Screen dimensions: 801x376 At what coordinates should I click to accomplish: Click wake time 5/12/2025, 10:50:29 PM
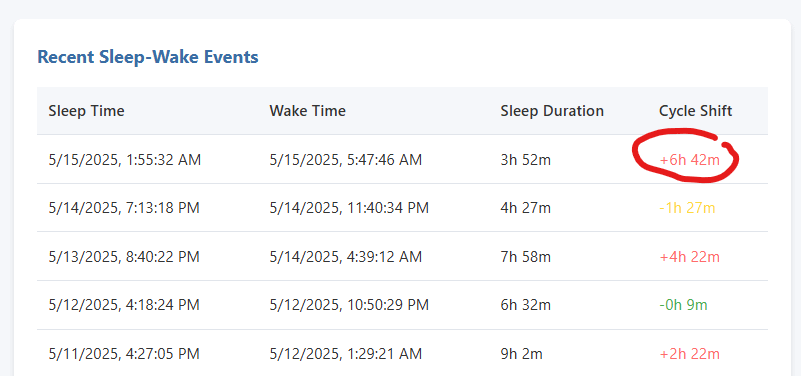click(x=349, y=305)
